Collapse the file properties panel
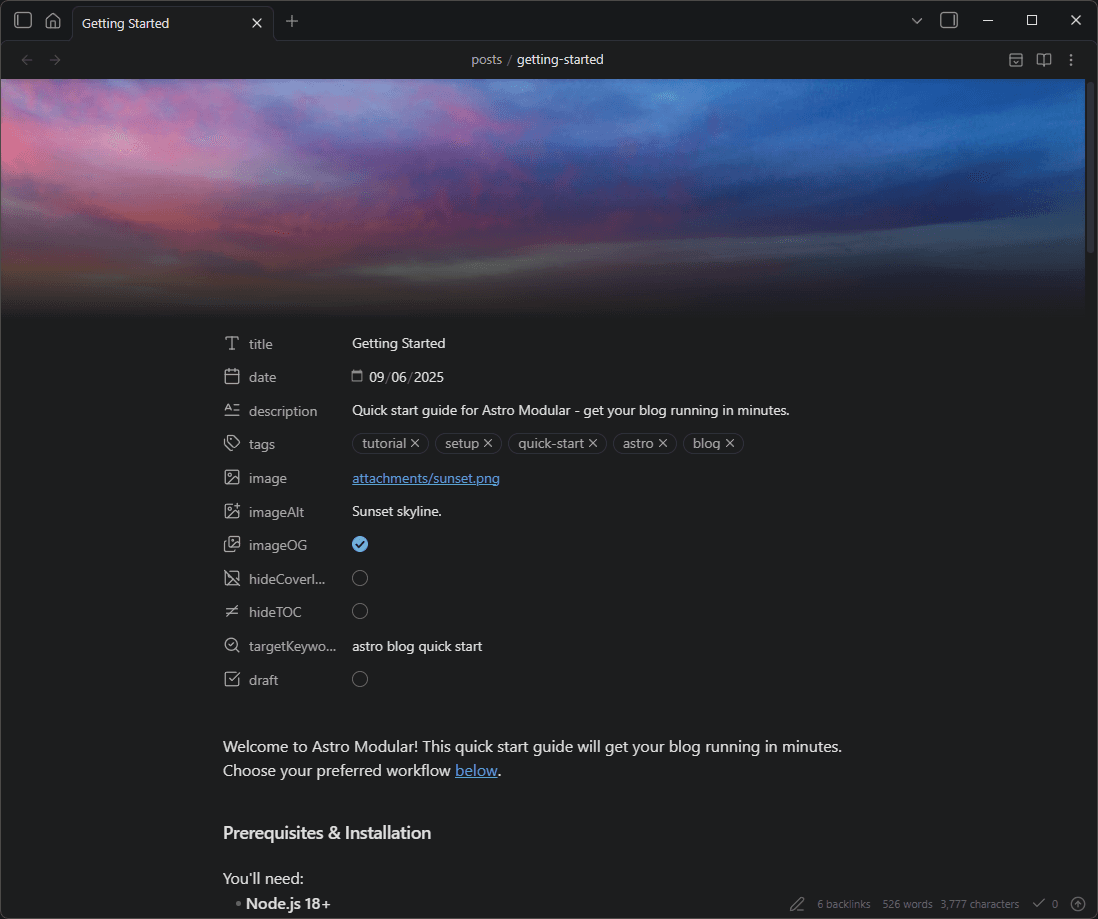This screenshot has width=1098, height=919. pos(1015,60)
